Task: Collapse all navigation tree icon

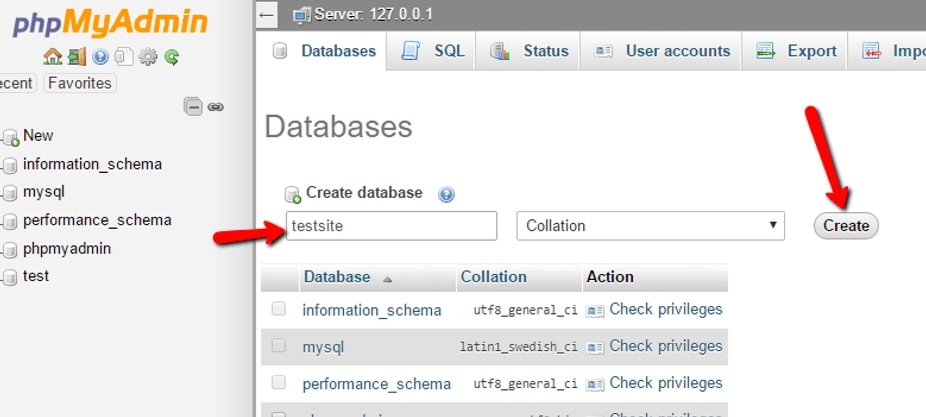Action: point(193,107)
